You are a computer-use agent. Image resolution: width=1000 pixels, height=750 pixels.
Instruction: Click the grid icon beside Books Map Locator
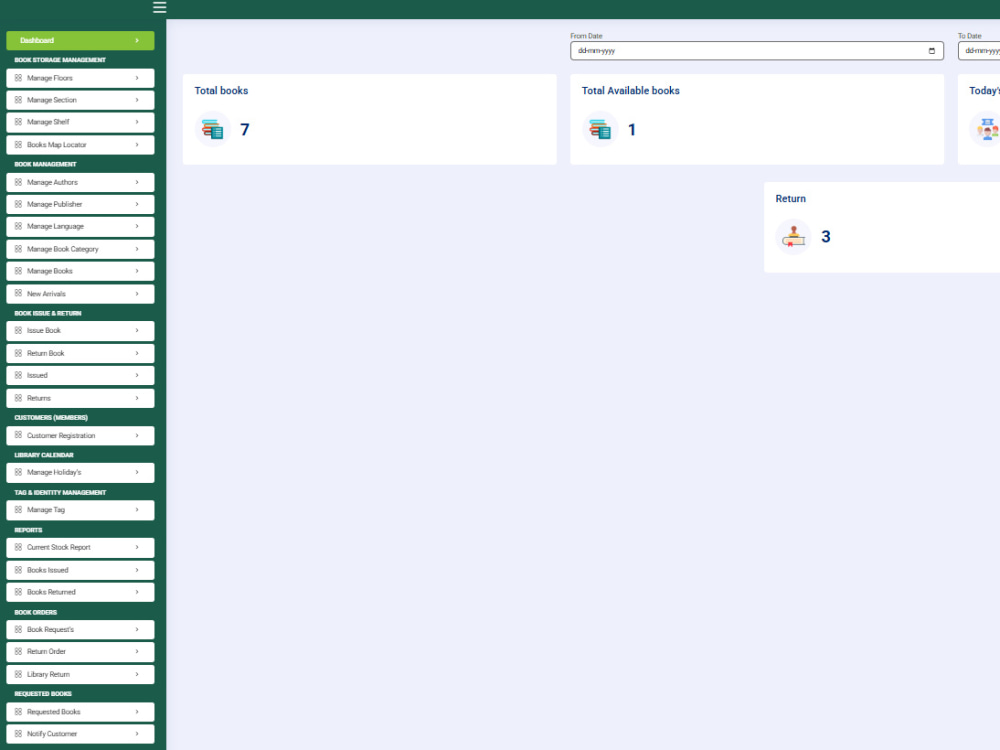[18, 145]
